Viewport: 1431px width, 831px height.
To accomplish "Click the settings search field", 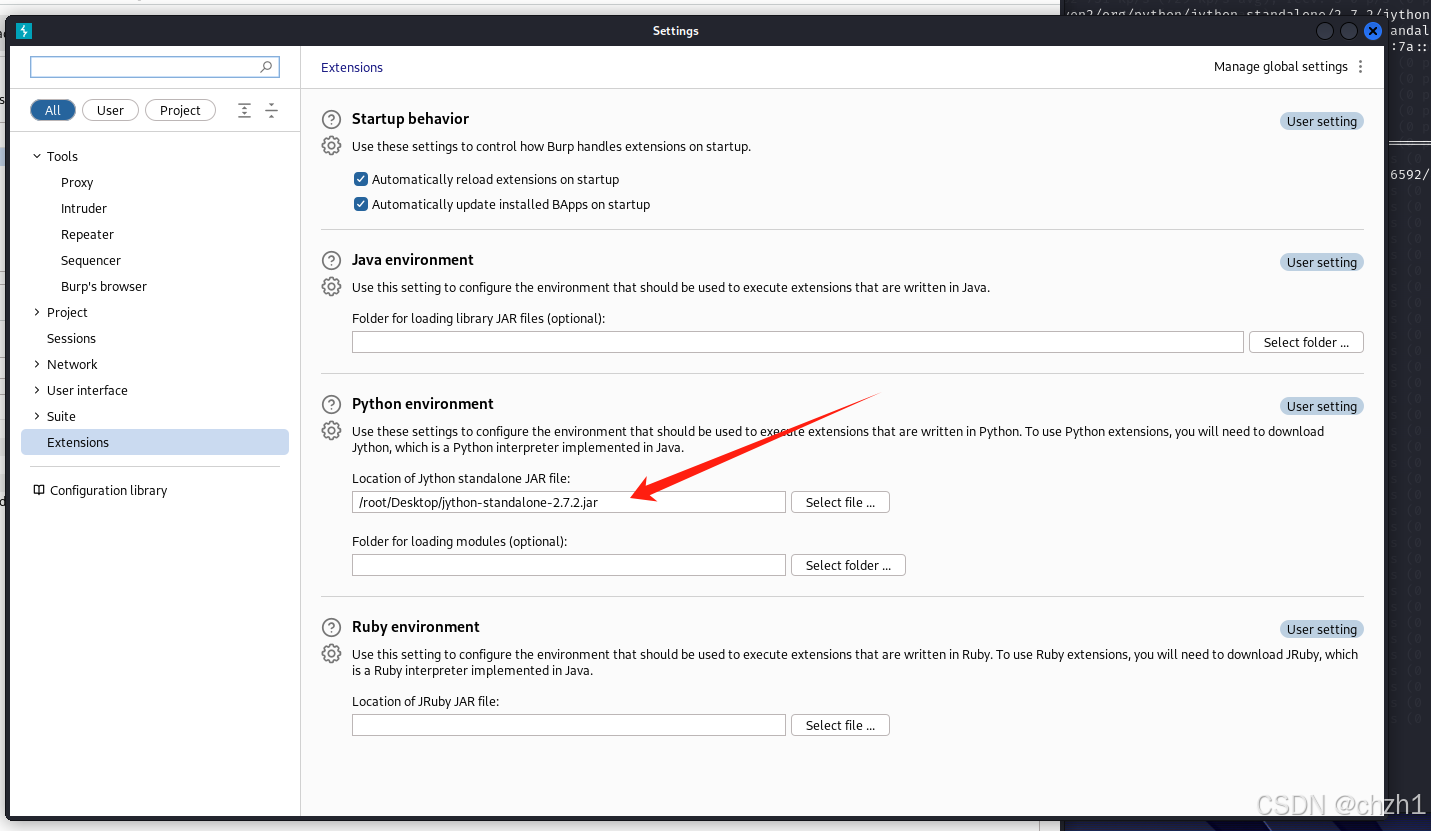I will (155, 67).
